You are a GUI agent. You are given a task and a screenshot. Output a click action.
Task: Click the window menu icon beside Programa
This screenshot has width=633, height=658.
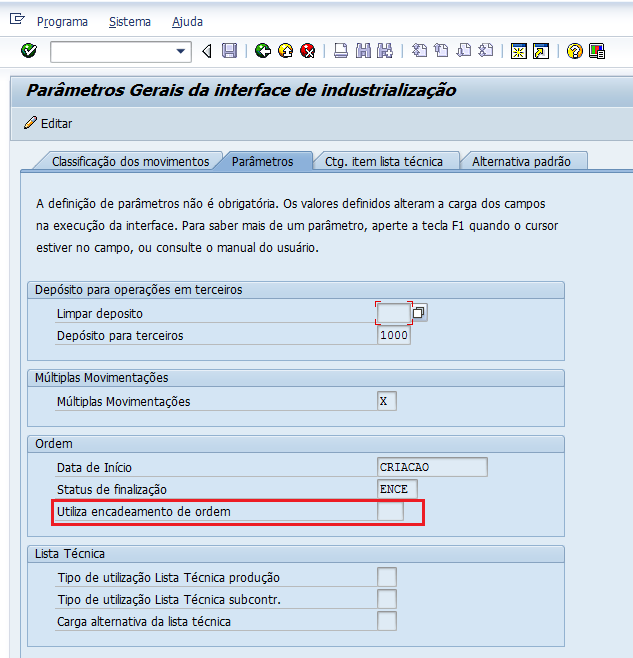coord(17,19)
